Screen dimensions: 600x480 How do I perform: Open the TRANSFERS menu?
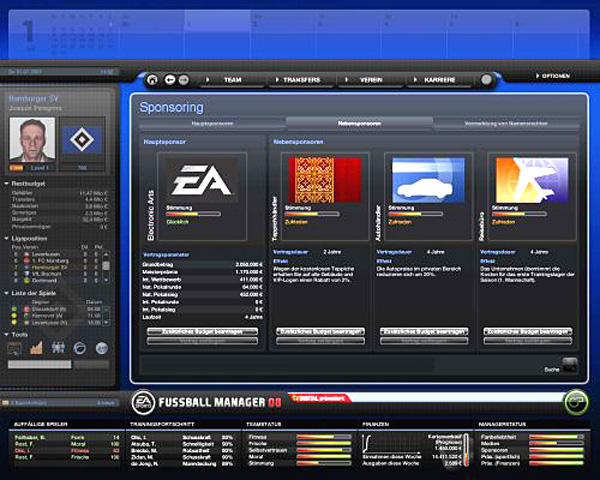pos(302,80)
